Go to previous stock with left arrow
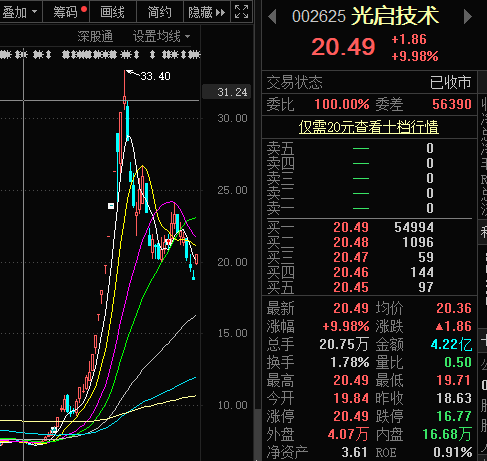This screenshot has height=461, width=487. [272, 17]
